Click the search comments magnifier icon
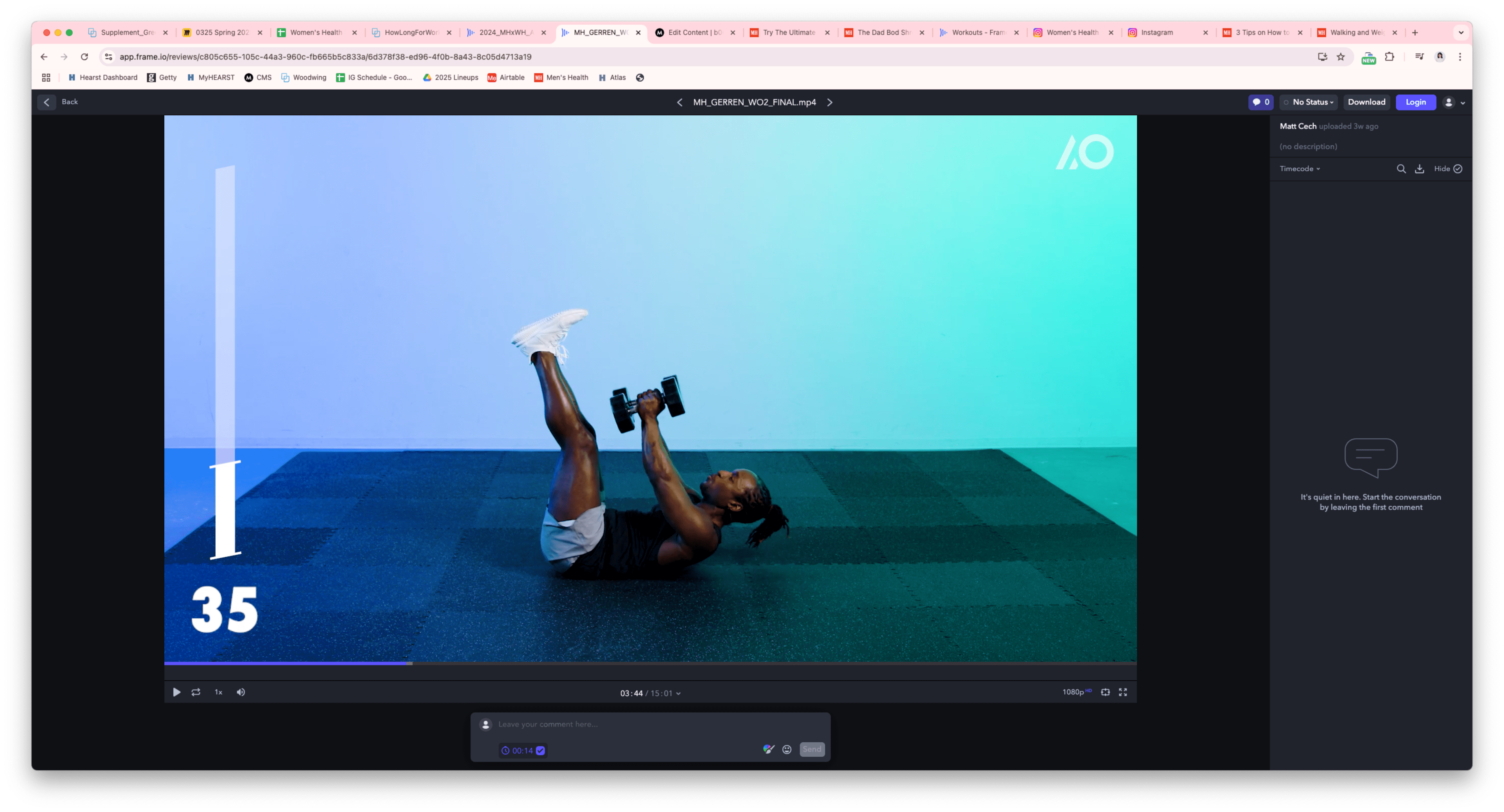The width and height of the screenshot is (1504, 812). [1401, 169]
